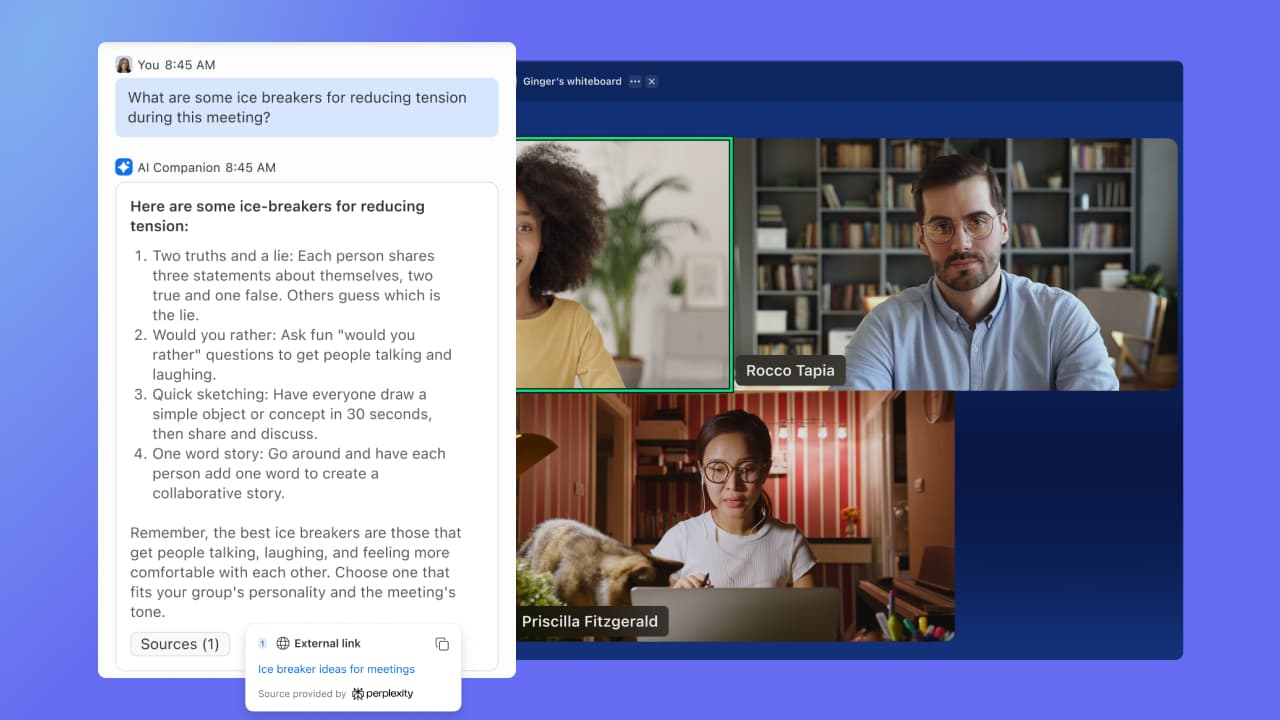Image resolution: width=1280 pixels, height=720 pixels.
Task: Click the 'Two truths and a lie' suggestion
Action: 295,285
